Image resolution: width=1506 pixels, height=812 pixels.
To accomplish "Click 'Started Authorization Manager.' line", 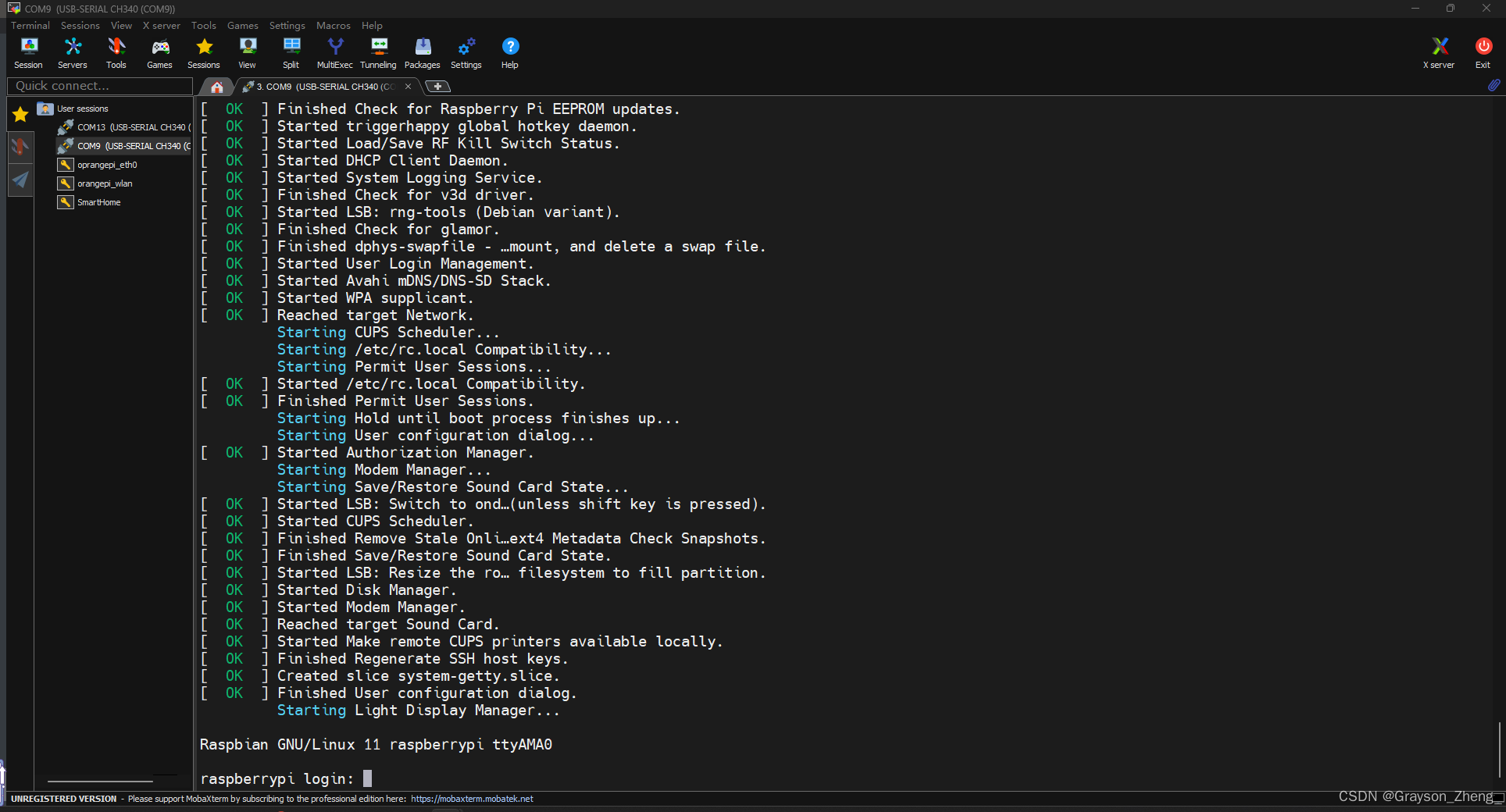I will [405, 453].
